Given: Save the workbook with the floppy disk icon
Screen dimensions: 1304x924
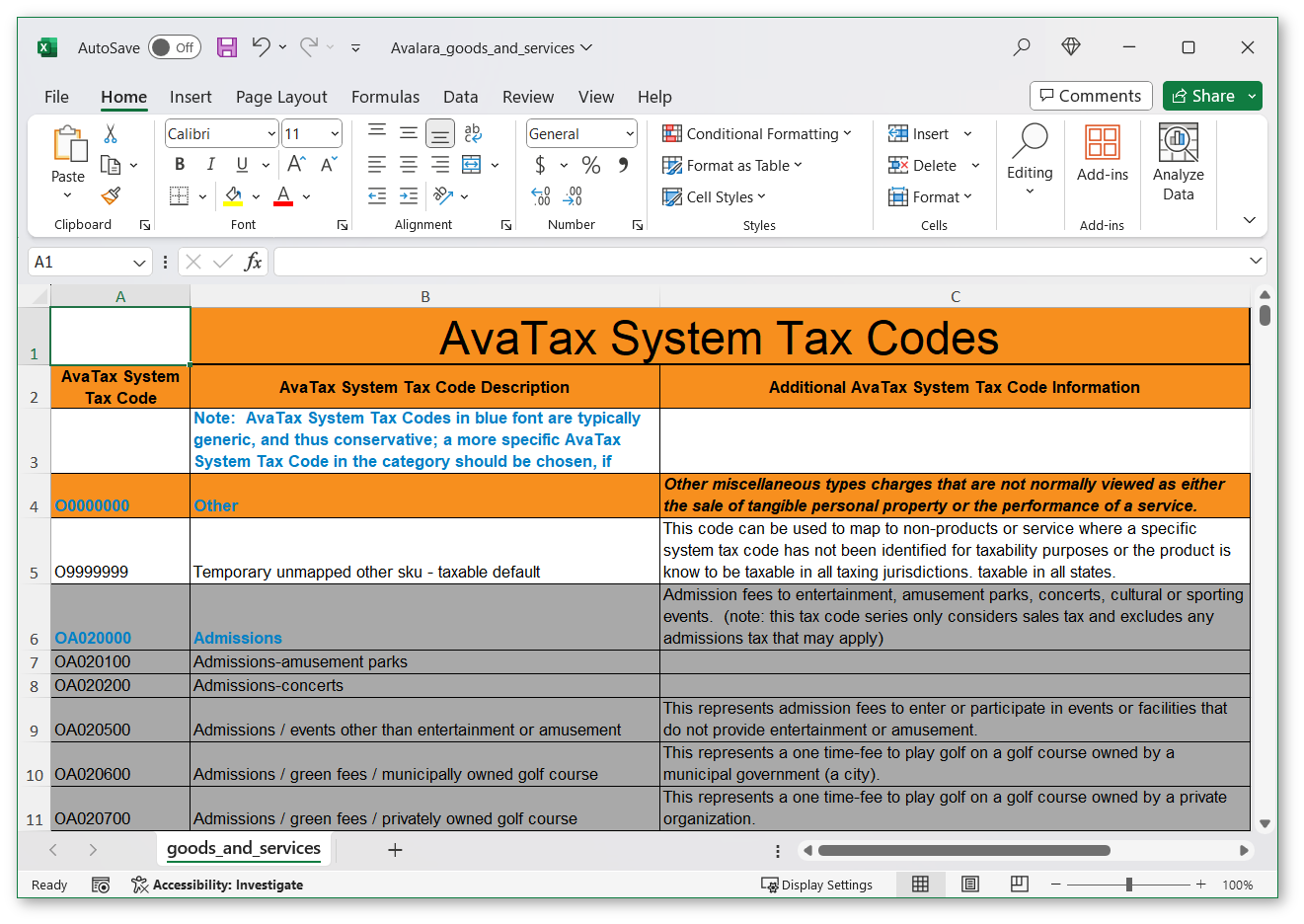Looking at the screenshot, I should point(227,46).
